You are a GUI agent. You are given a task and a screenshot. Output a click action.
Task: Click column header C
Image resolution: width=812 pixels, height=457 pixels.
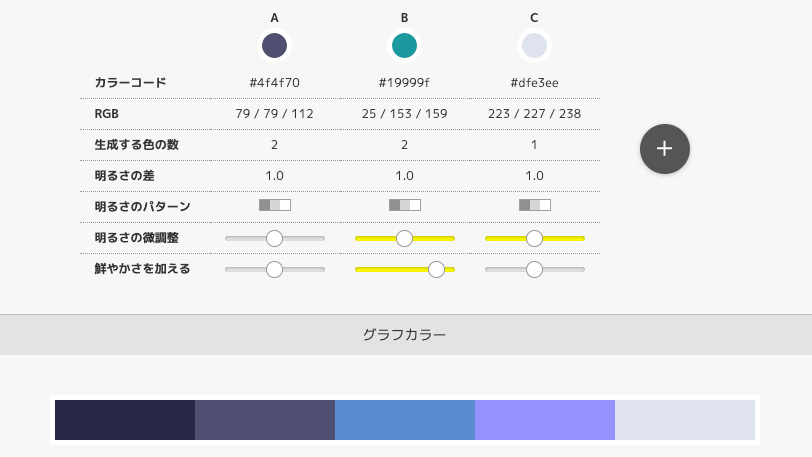534,18
